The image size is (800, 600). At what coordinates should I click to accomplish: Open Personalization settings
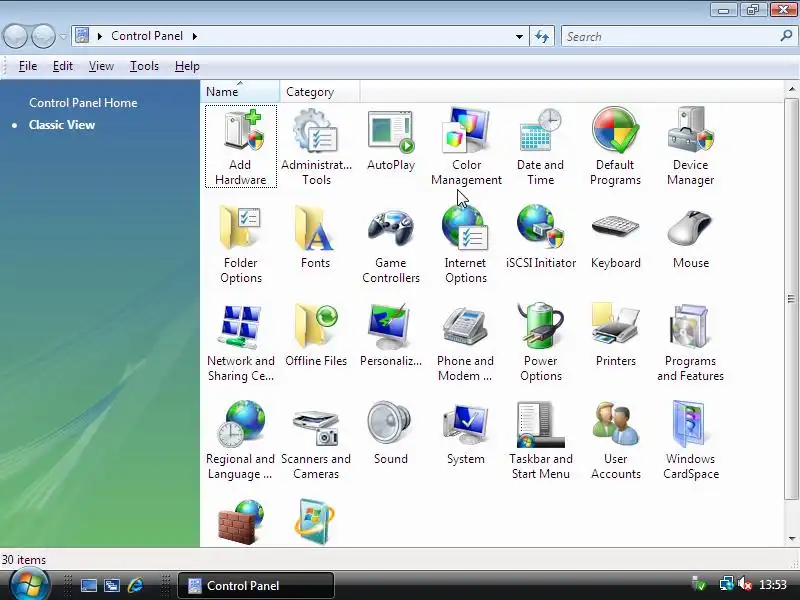391,335
